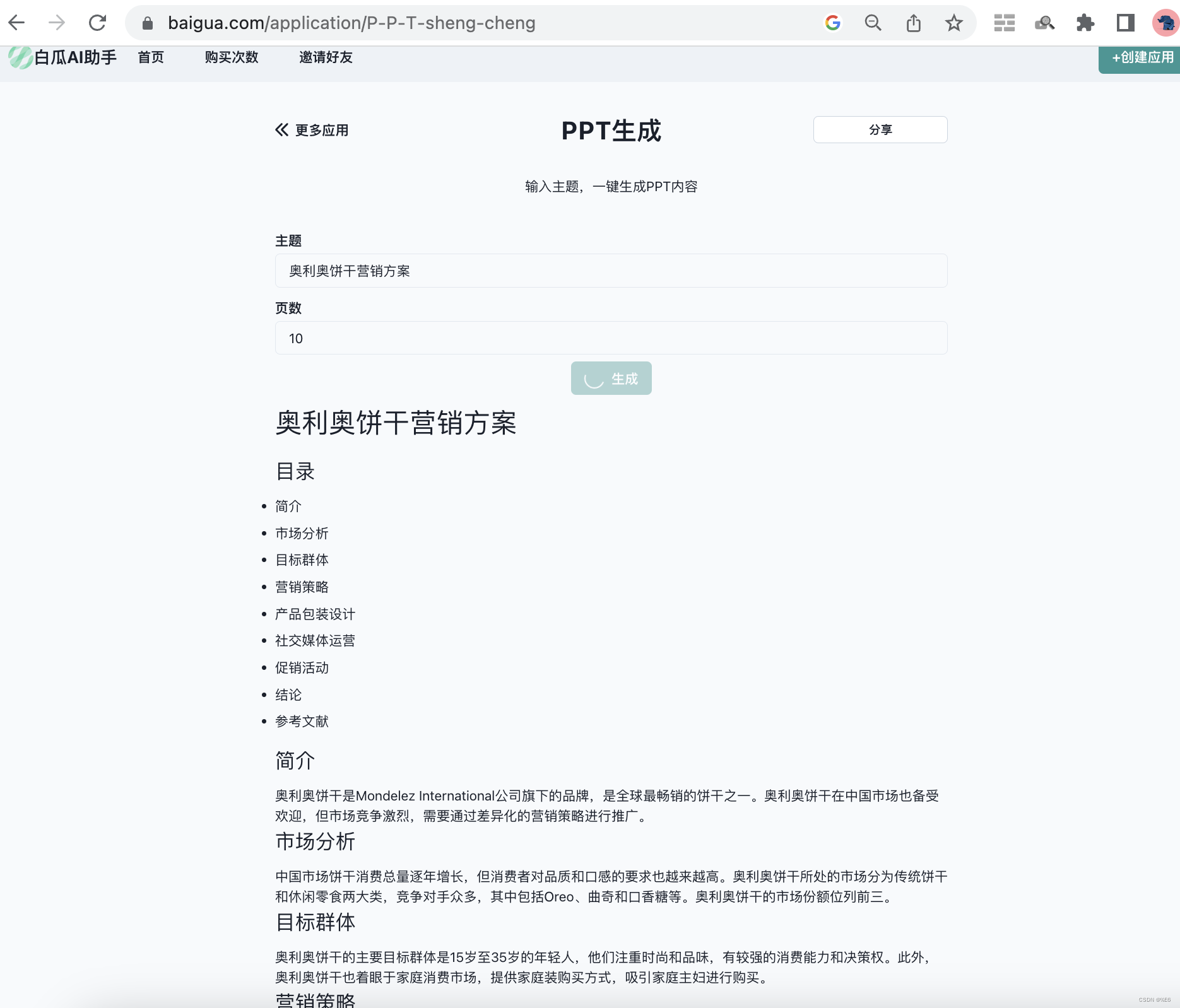The width and height of the screenshot is (1180, 1008).
Task: Click the lock icon in address bar
Action: tap(148, 23)
